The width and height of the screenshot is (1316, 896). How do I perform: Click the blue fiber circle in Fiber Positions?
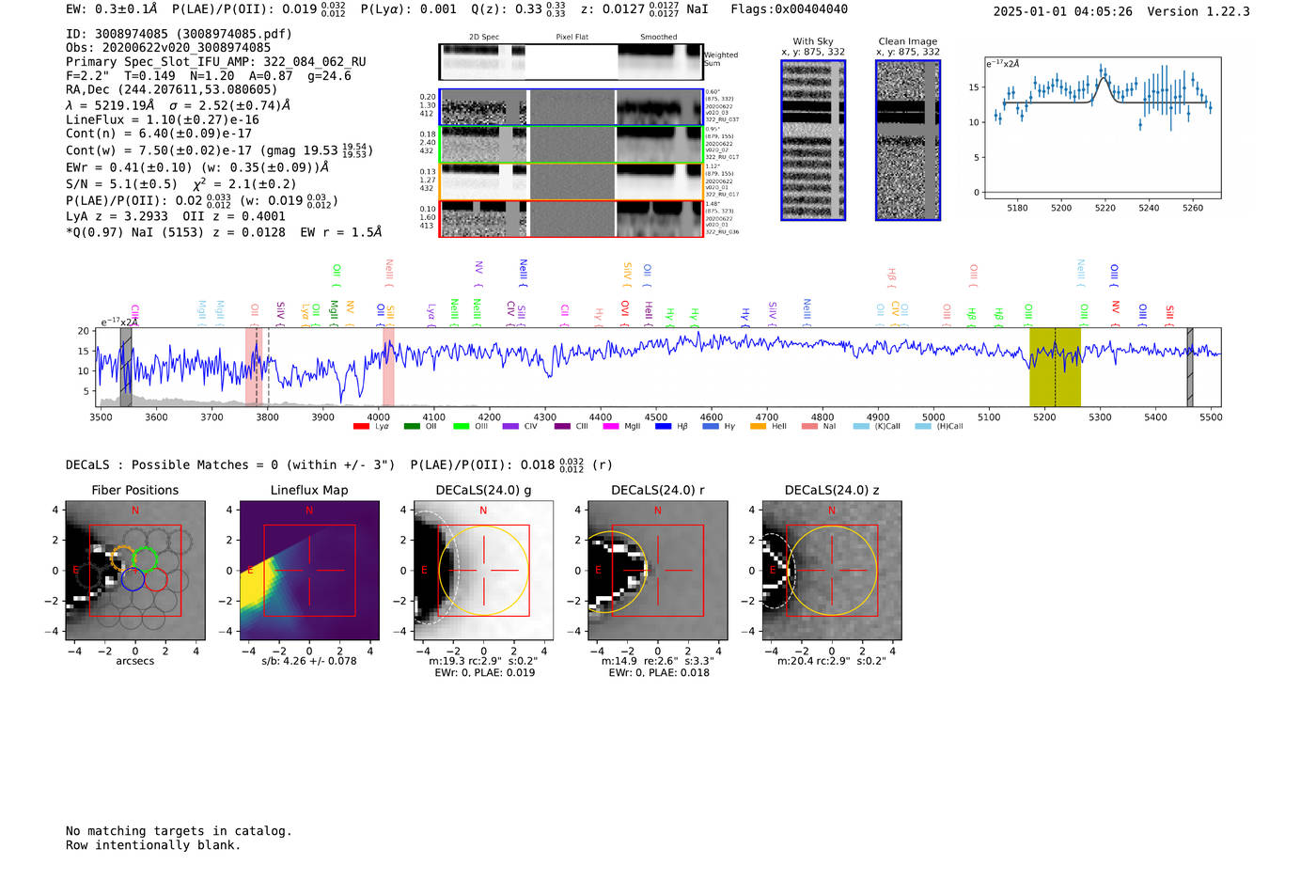coord(133,578)
